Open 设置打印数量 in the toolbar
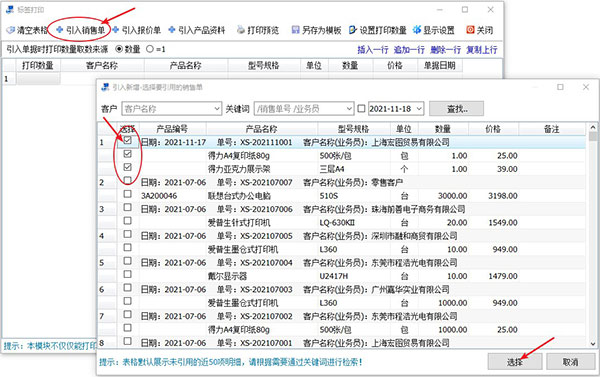Image resolution: width=600 pixels, height=377 pixels. (x=378, y=30)
